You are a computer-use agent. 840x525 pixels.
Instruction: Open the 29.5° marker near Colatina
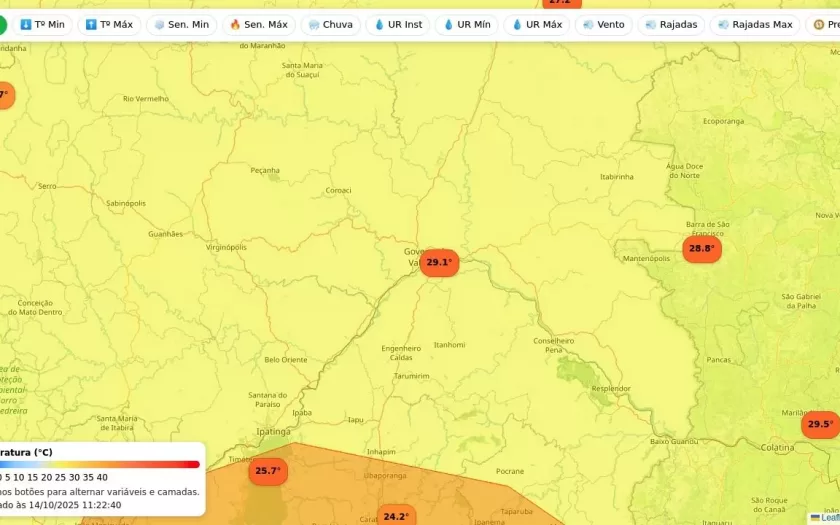[x=820, y=425]
